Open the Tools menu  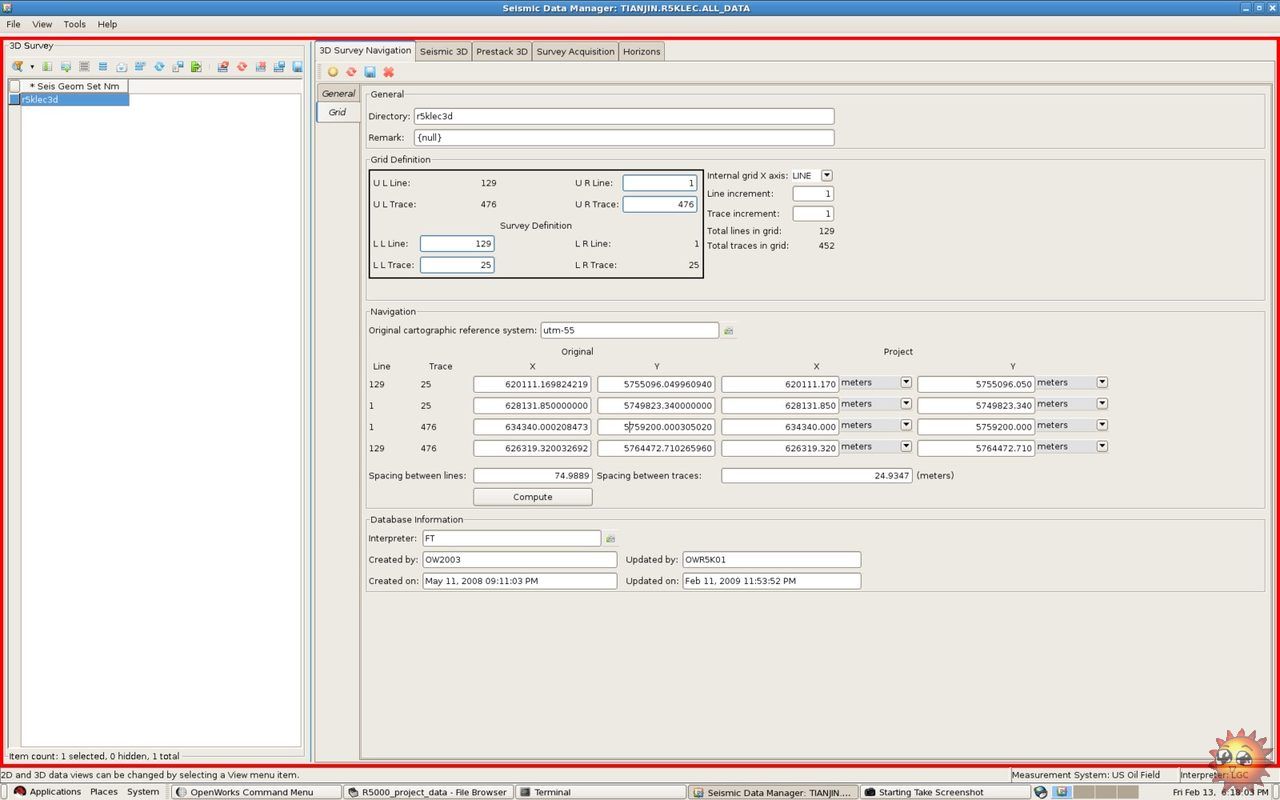coord(75,24)
